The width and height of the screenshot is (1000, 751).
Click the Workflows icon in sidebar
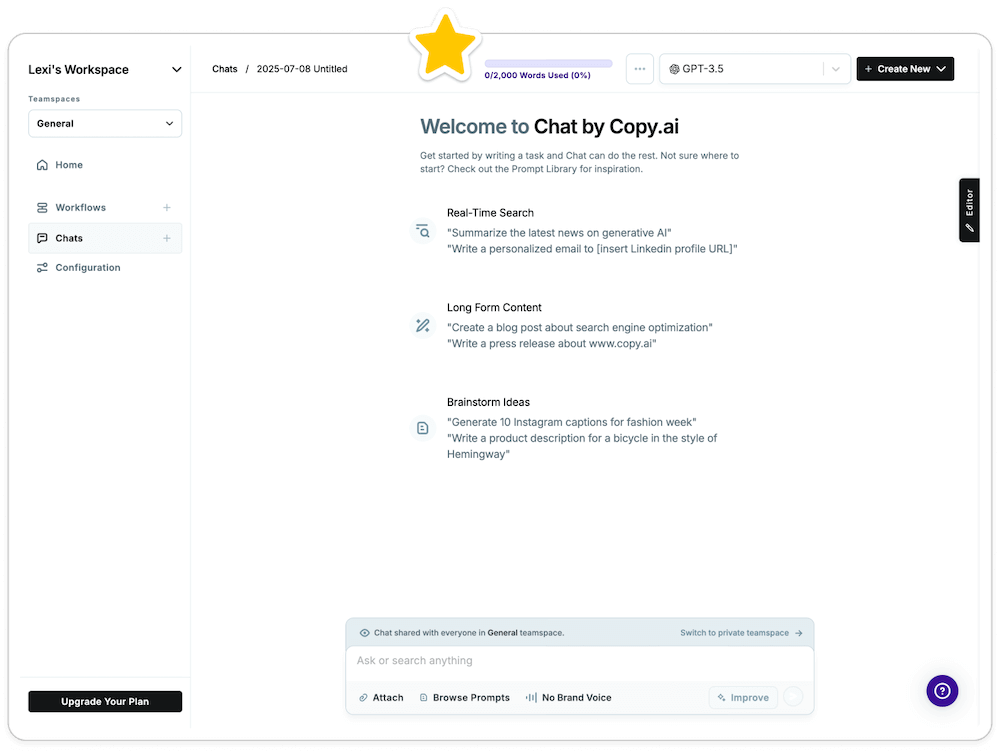tap(42, 208)
